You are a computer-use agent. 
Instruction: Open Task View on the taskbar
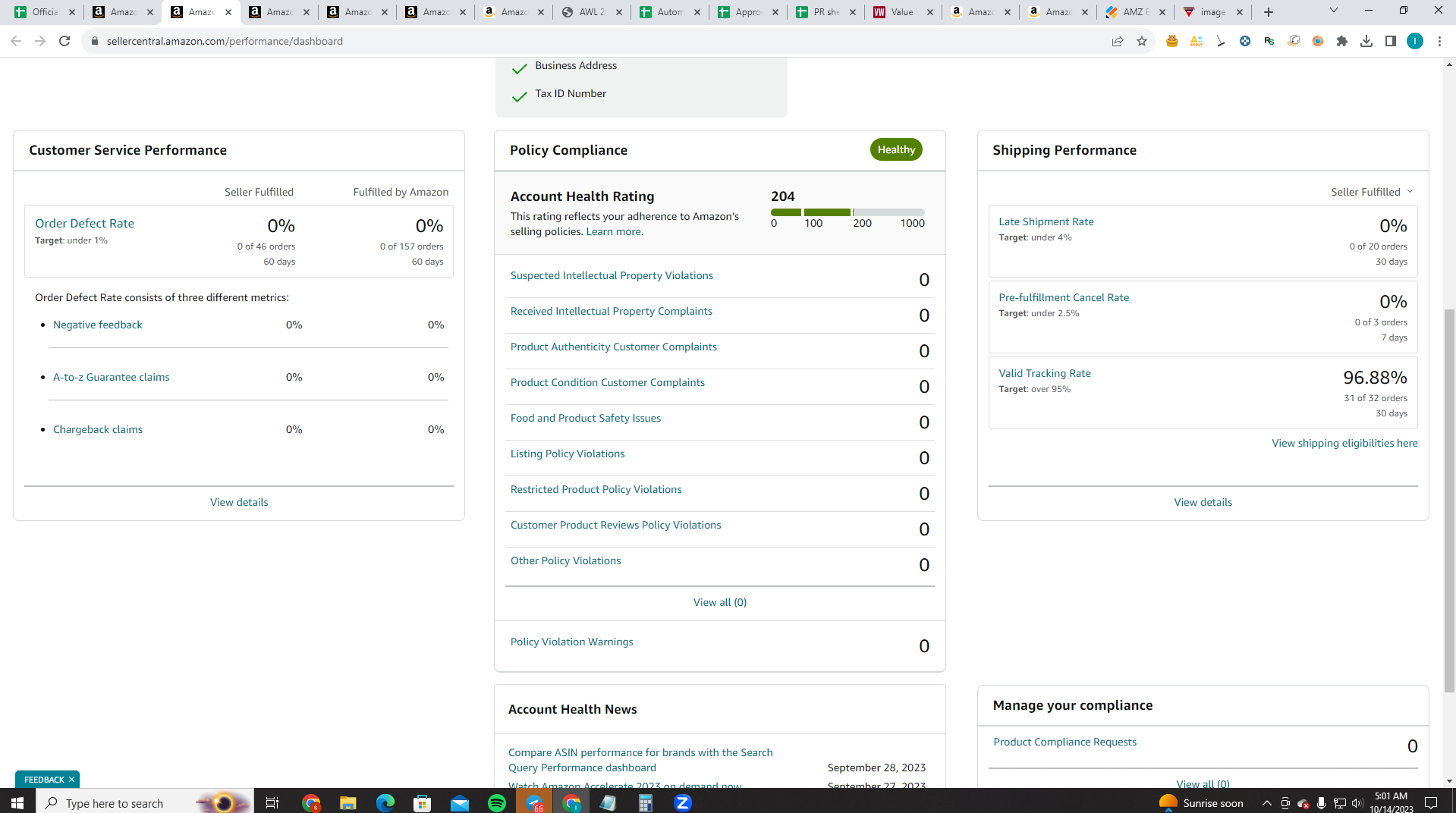(272, 802)
